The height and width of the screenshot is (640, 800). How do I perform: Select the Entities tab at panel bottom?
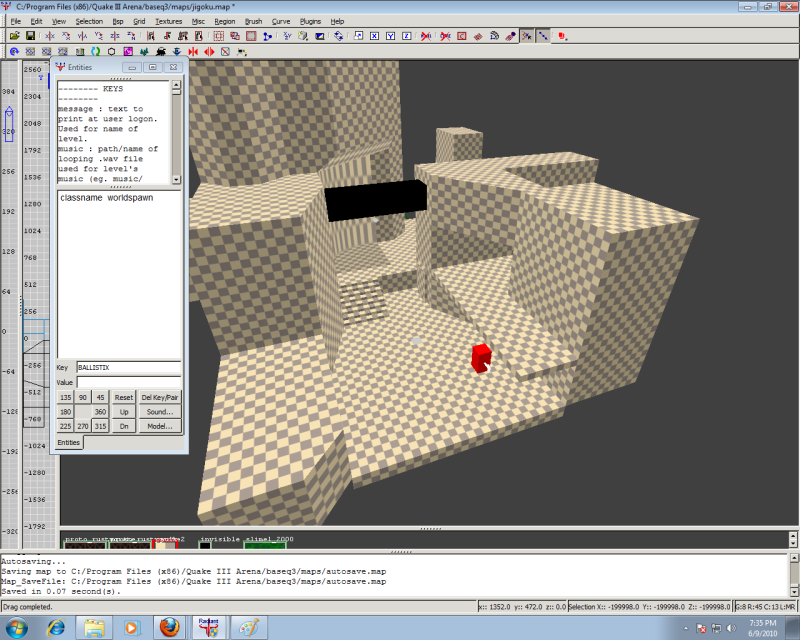tap(69, 442)
